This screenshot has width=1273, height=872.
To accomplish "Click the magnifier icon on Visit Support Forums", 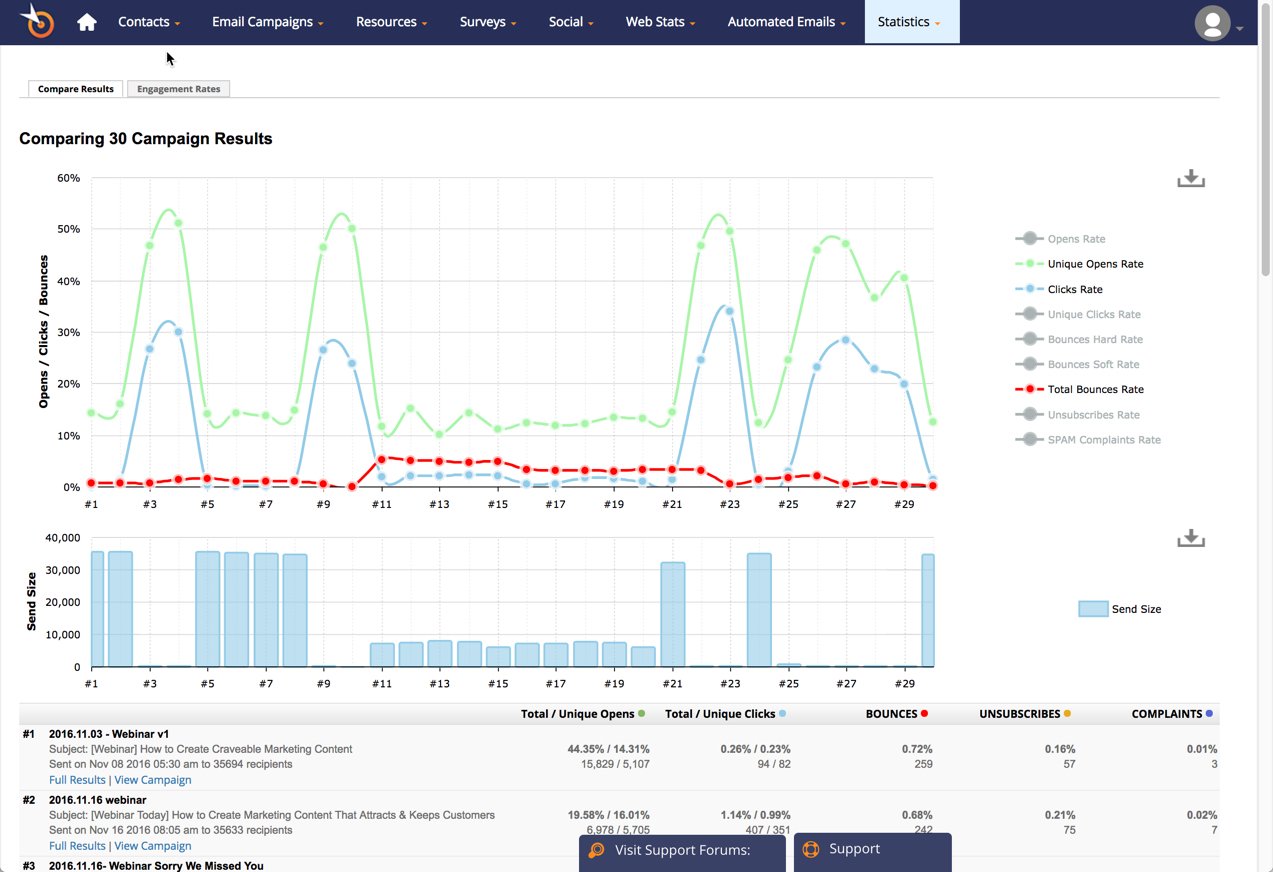I will pos(597,850).
